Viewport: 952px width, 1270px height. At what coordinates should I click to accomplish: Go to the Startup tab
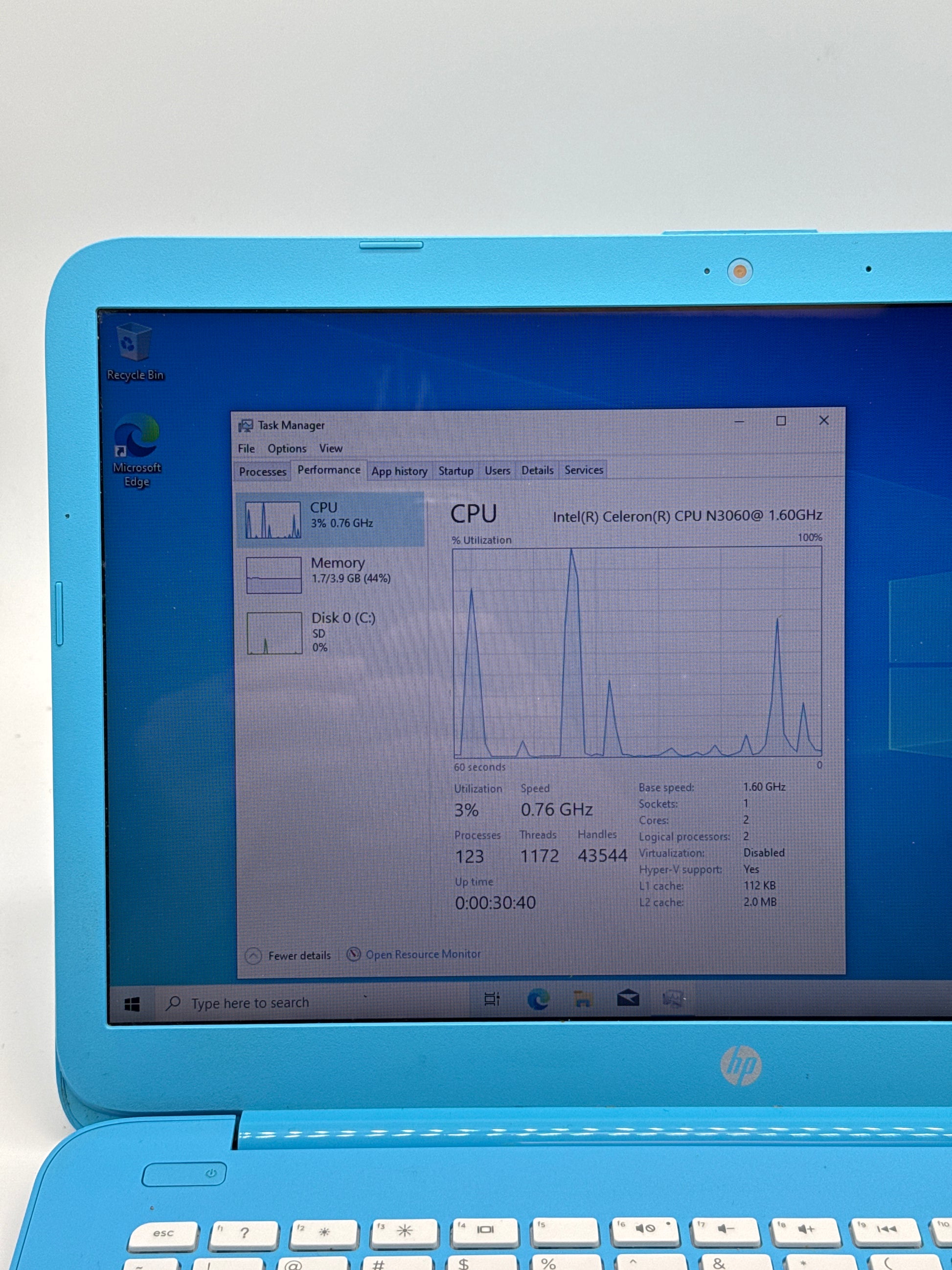tap(455, 471)
